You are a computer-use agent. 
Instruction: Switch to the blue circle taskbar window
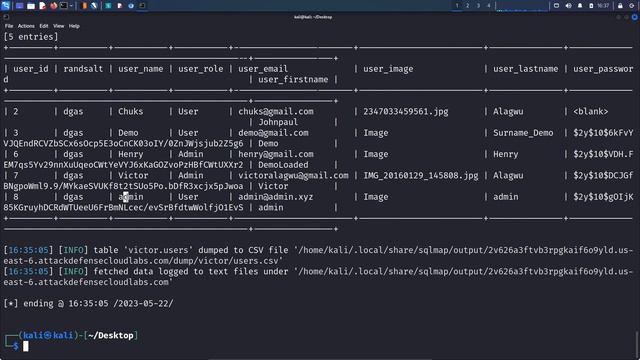[x=131, y=6]
